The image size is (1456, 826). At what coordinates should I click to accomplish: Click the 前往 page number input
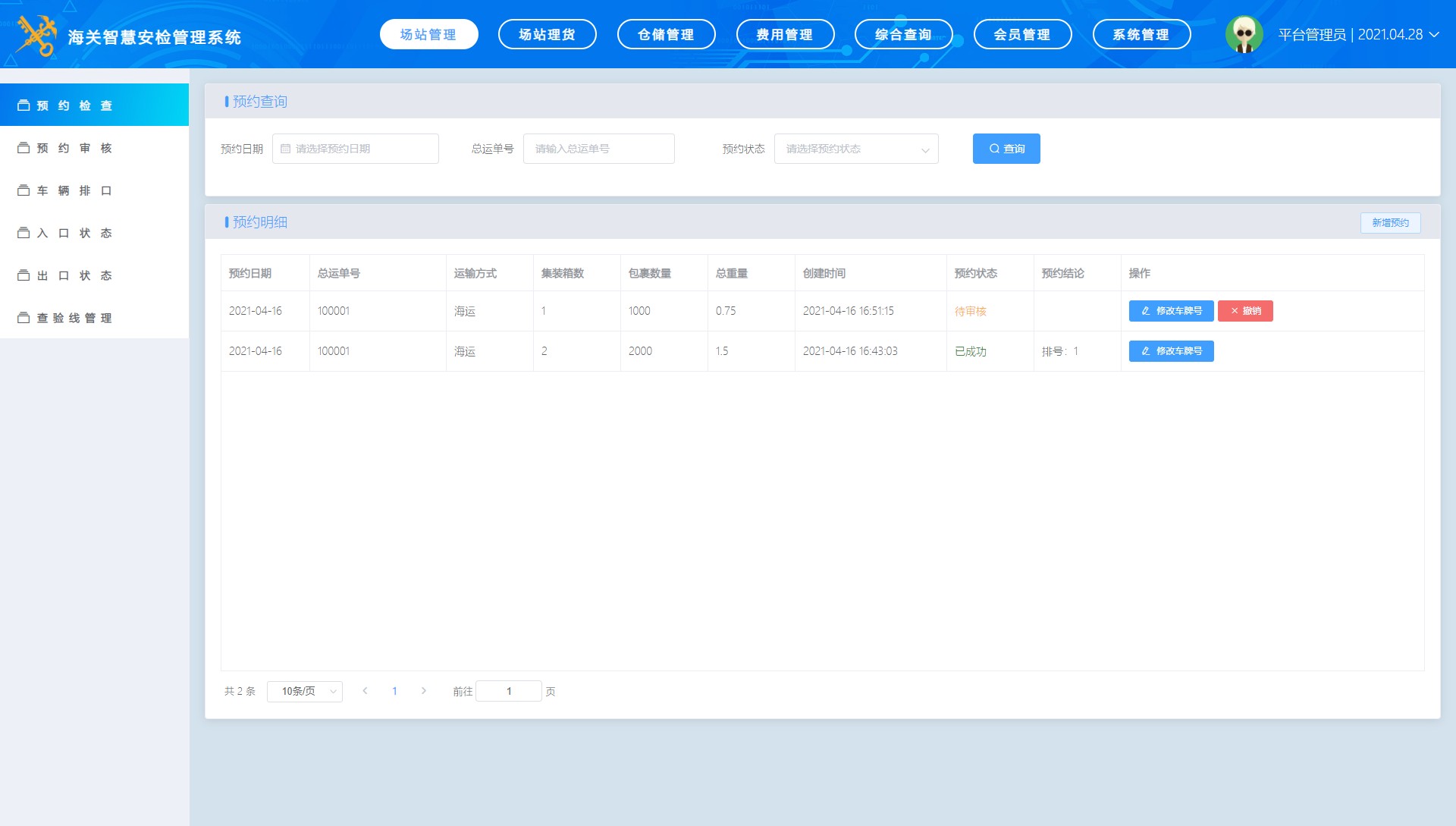[508, 691]
